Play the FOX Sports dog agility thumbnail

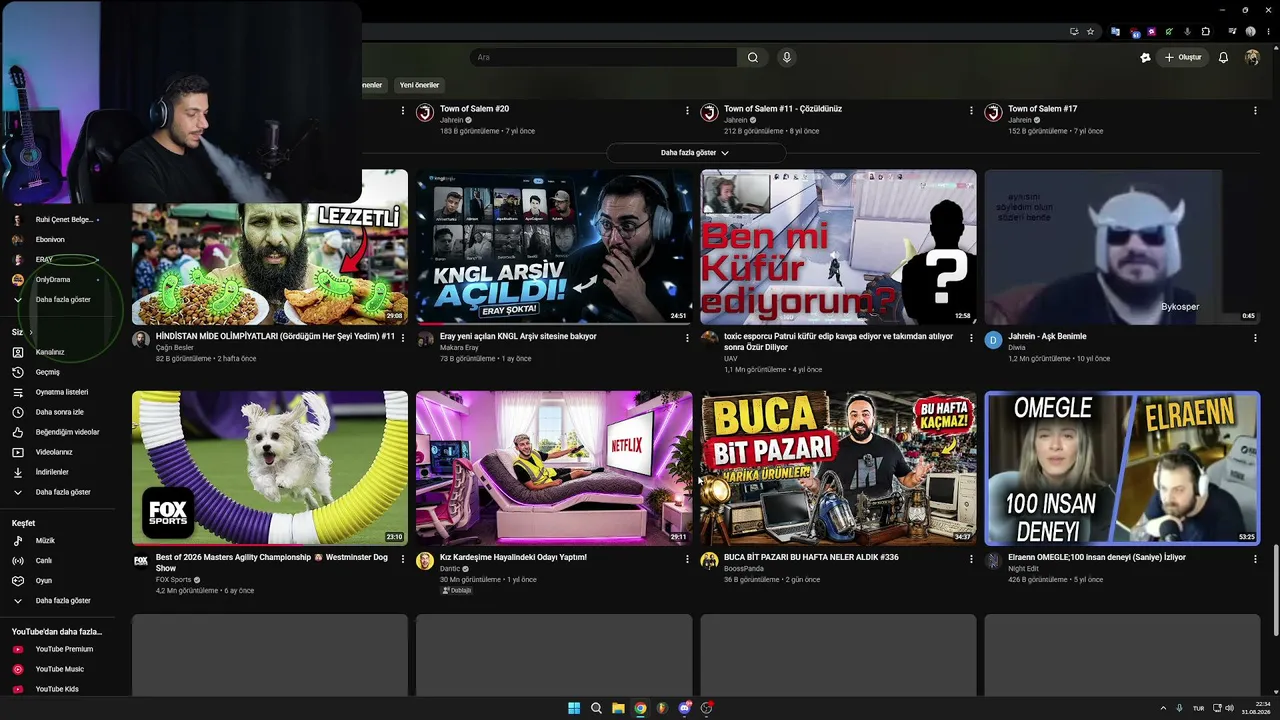[270, 468]
